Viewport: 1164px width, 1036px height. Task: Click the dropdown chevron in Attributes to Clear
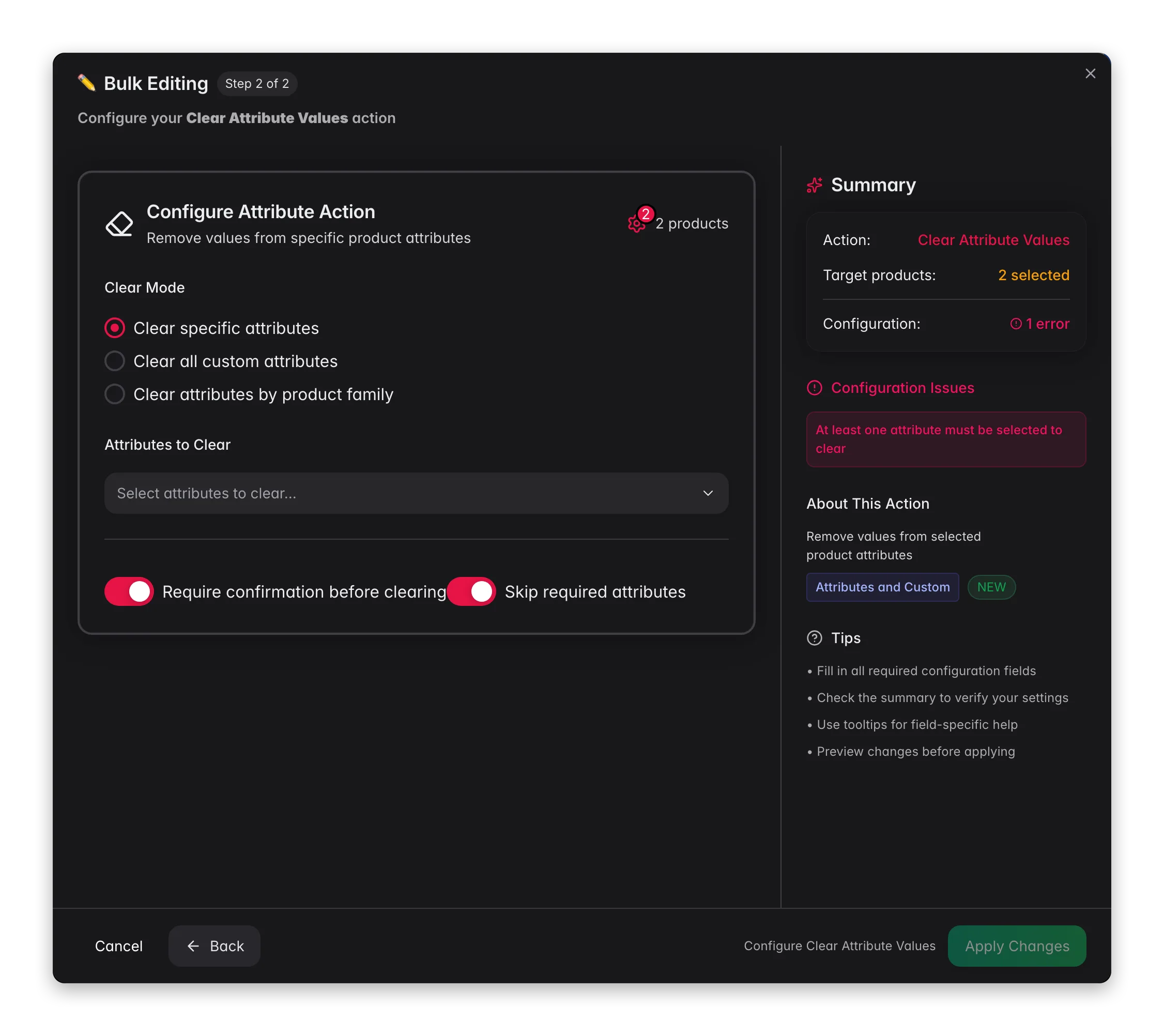(x=708, y=493)
